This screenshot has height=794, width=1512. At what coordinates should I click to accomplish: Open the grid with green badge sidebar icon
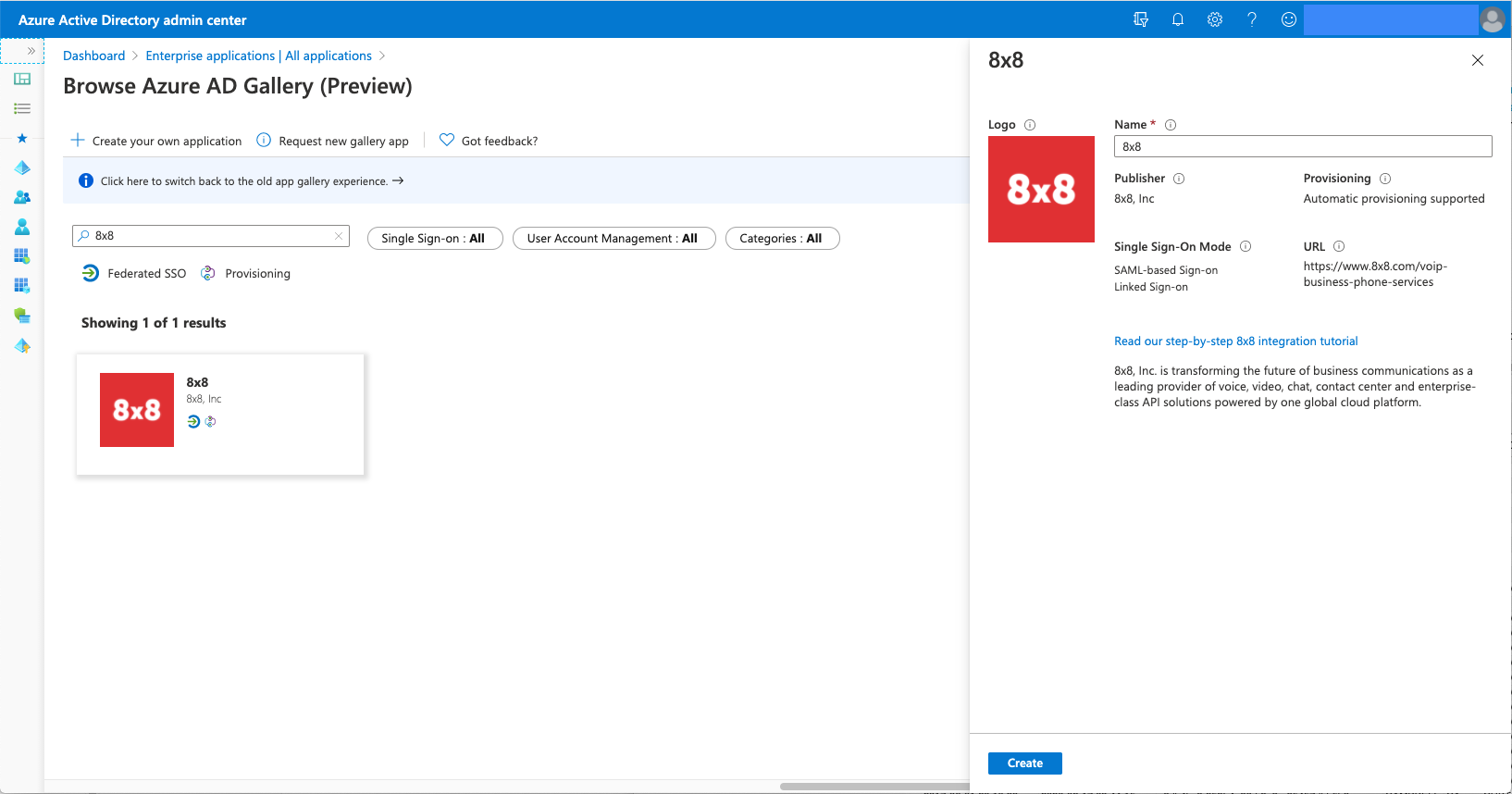22,256
